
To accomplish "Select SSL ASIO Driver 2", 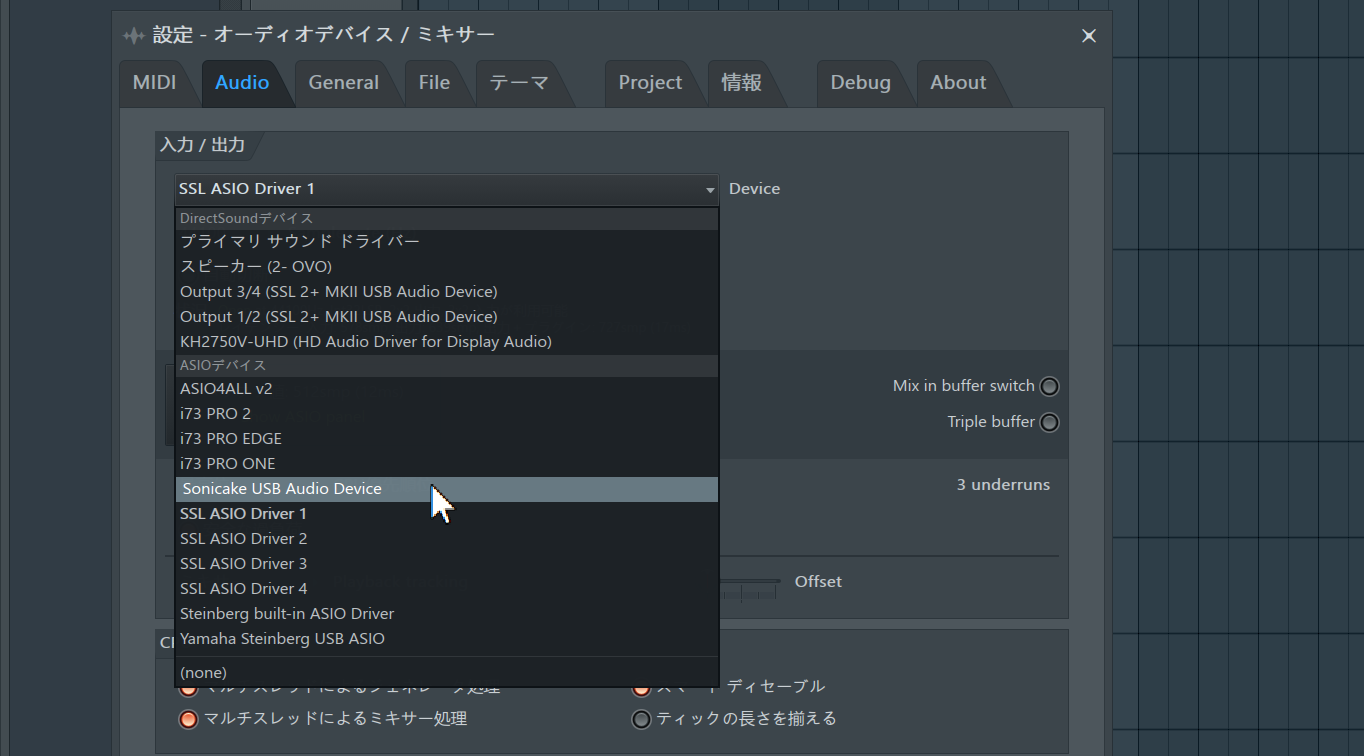I will point(447,539).
